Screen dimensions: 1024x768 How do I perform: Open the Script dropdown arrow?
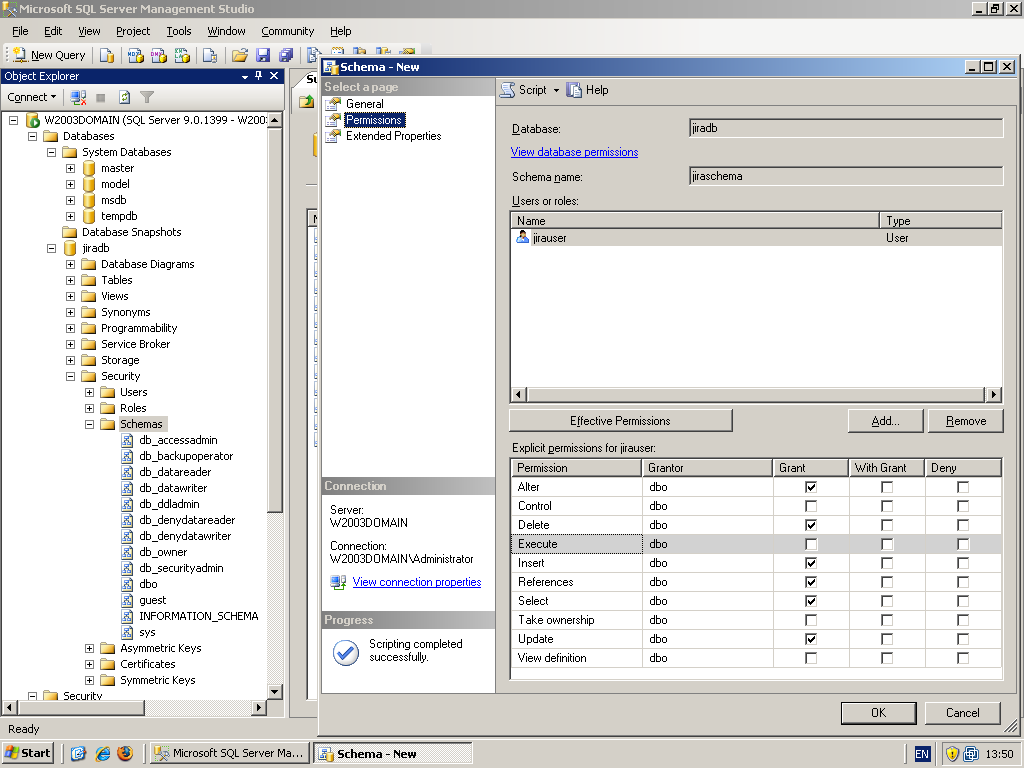pos(556,90)
